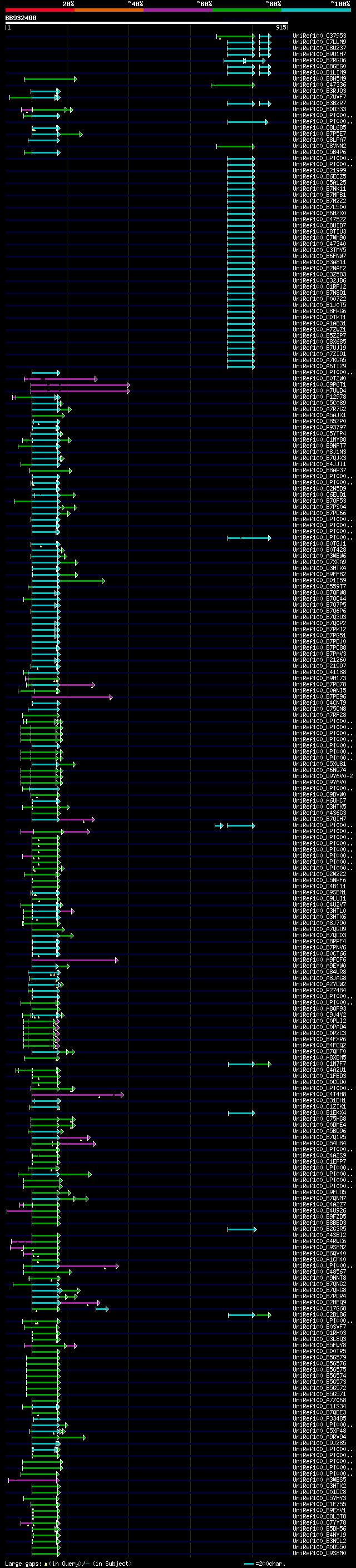
Task: Click the UniRef100_A7UVF7 entry
Action: point(319,97)
